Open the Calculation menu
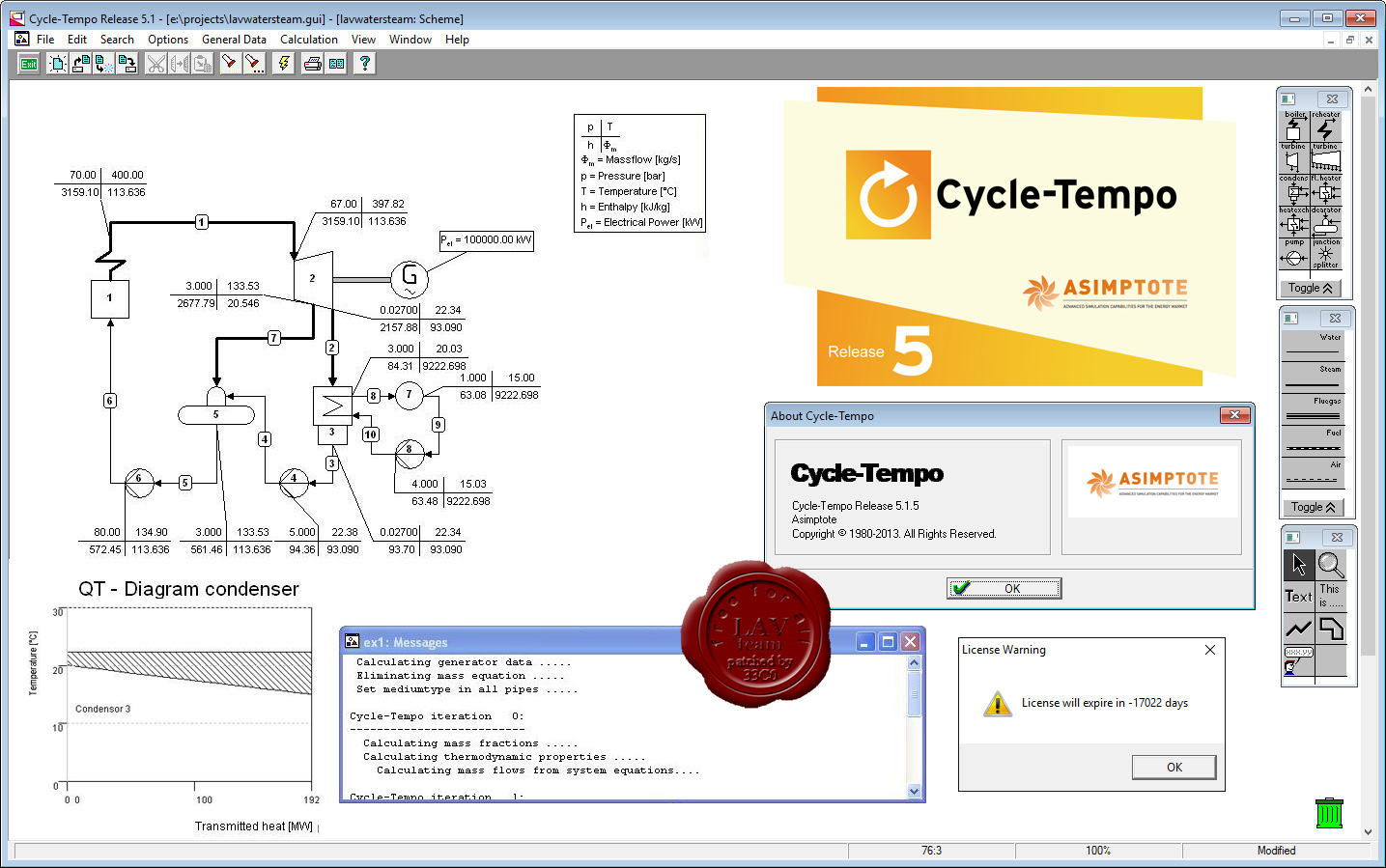1386x868 pixels. (x=309, y=40)
